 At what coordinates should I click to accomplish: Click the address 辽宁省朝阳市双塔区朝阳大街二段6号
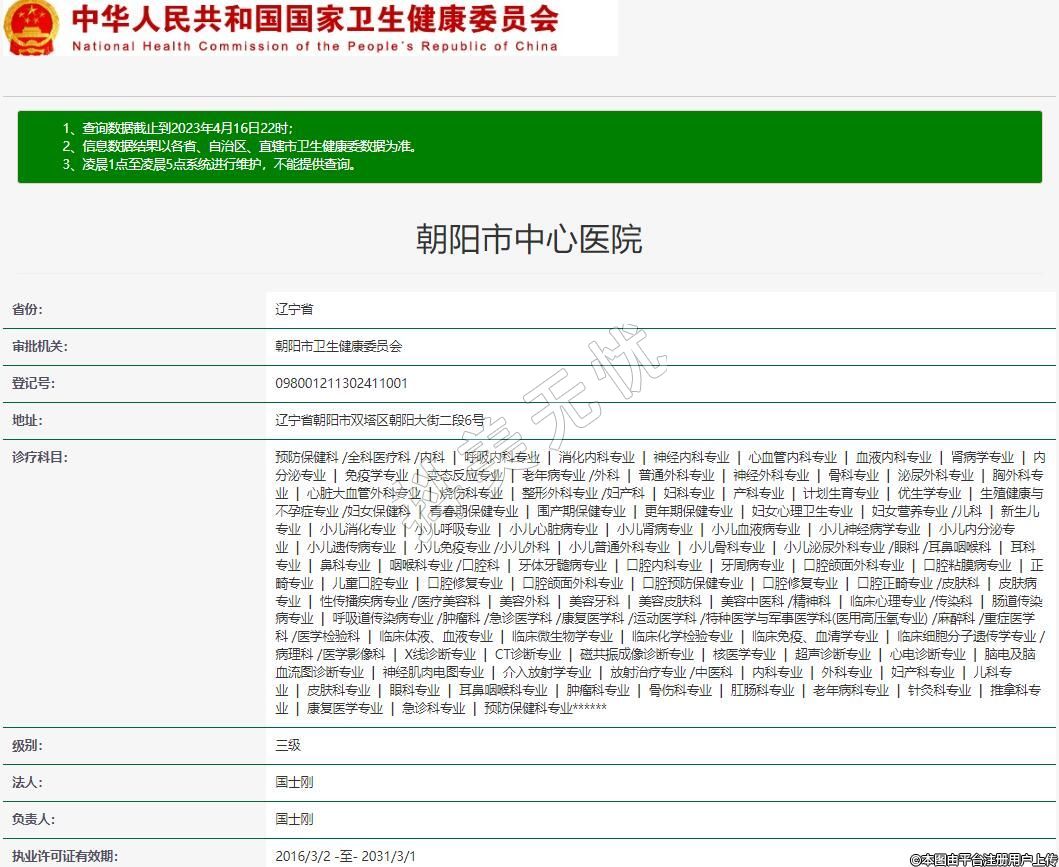coord(379,420)
